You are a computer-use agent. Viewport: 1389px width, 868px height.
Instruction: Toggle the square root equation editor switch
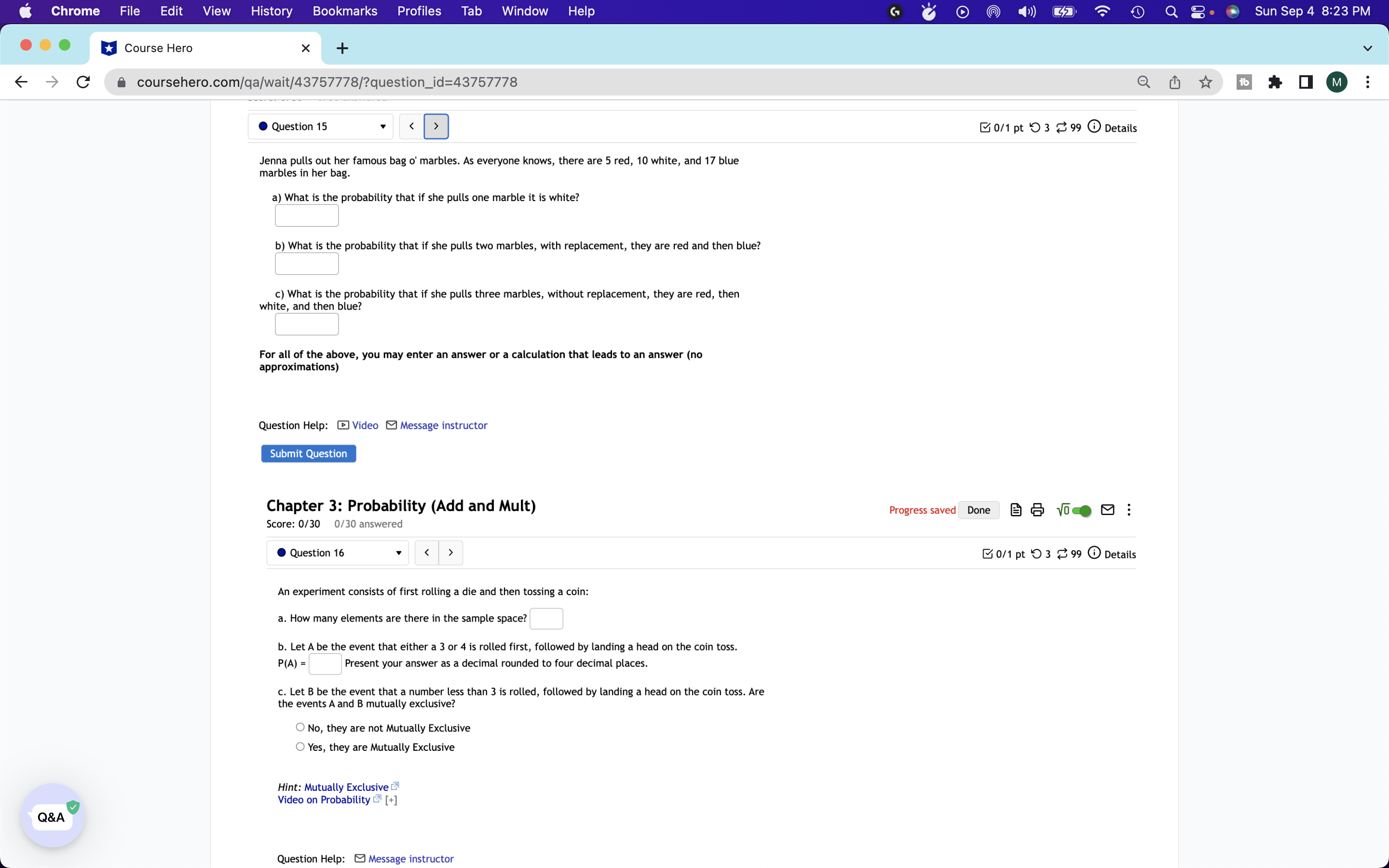[1081, 510]
